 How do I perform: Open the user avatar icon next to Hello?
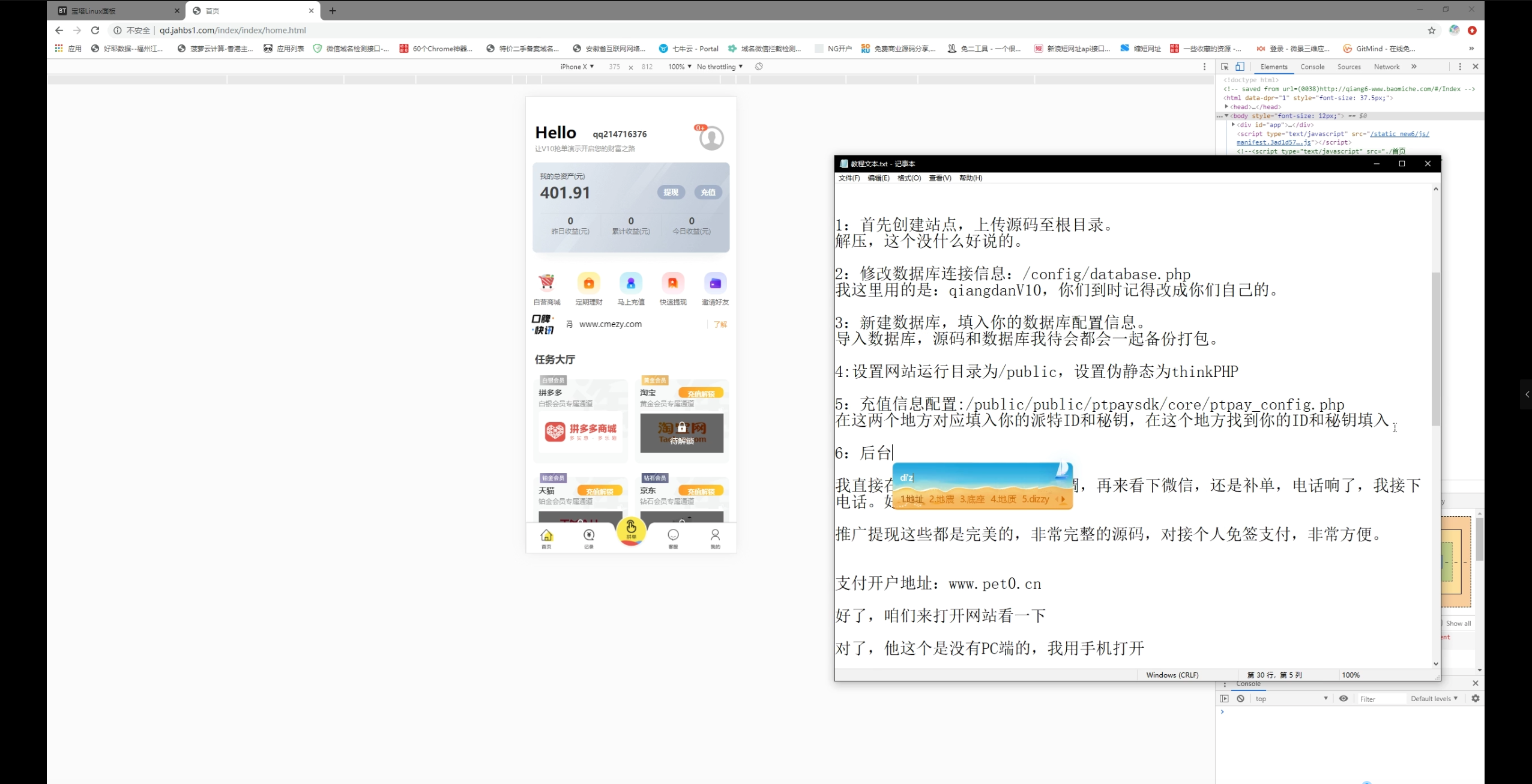tap(711, 138)
